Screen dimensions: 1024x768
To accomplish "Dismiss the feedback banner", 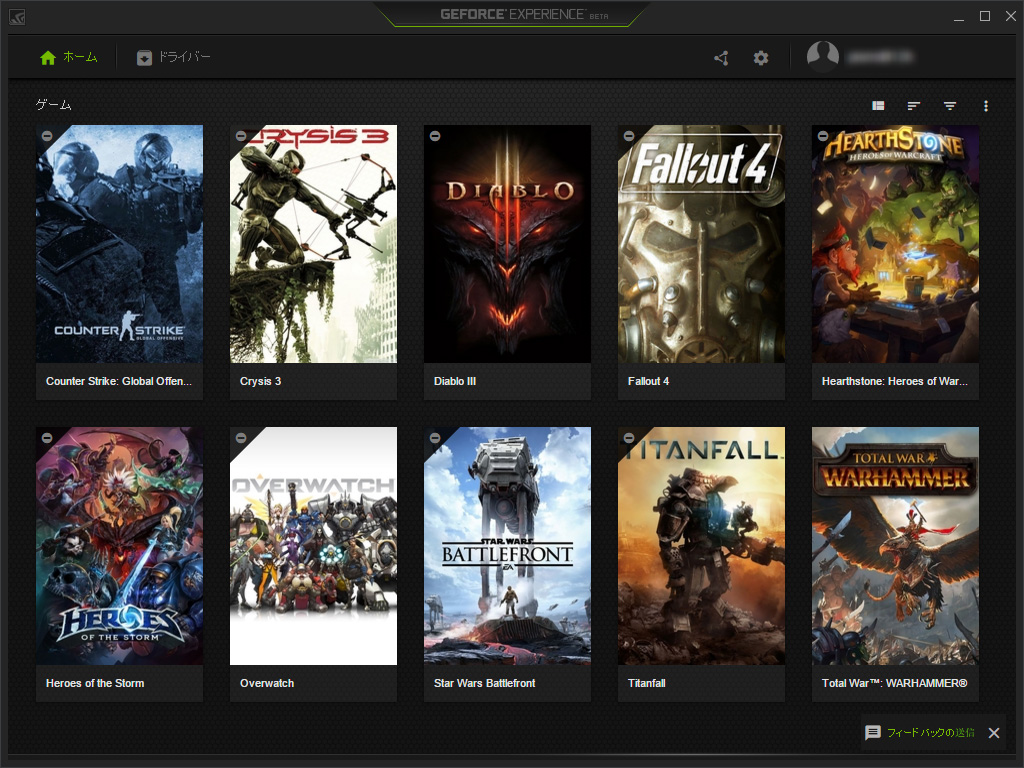I will point(994,733).
